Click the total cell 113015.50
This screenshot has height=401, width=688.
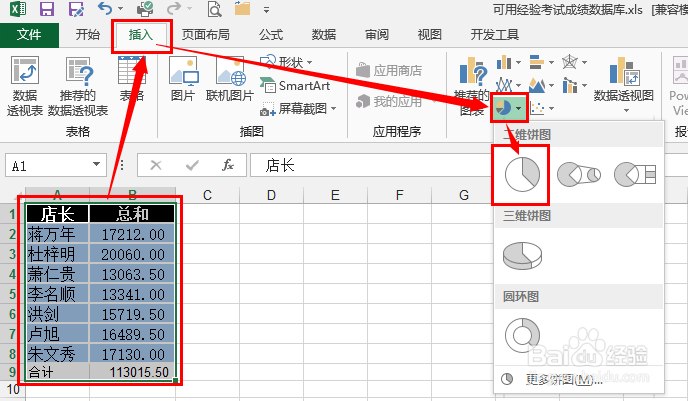(x=132, y=372)
